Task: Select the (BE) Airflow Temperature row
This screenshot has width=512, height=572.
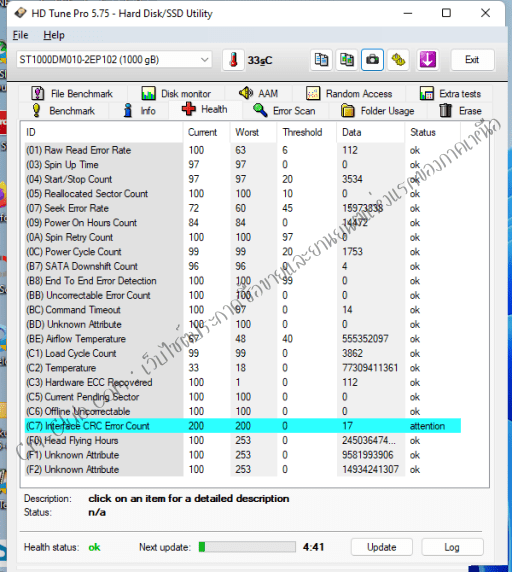Action: 243,339
